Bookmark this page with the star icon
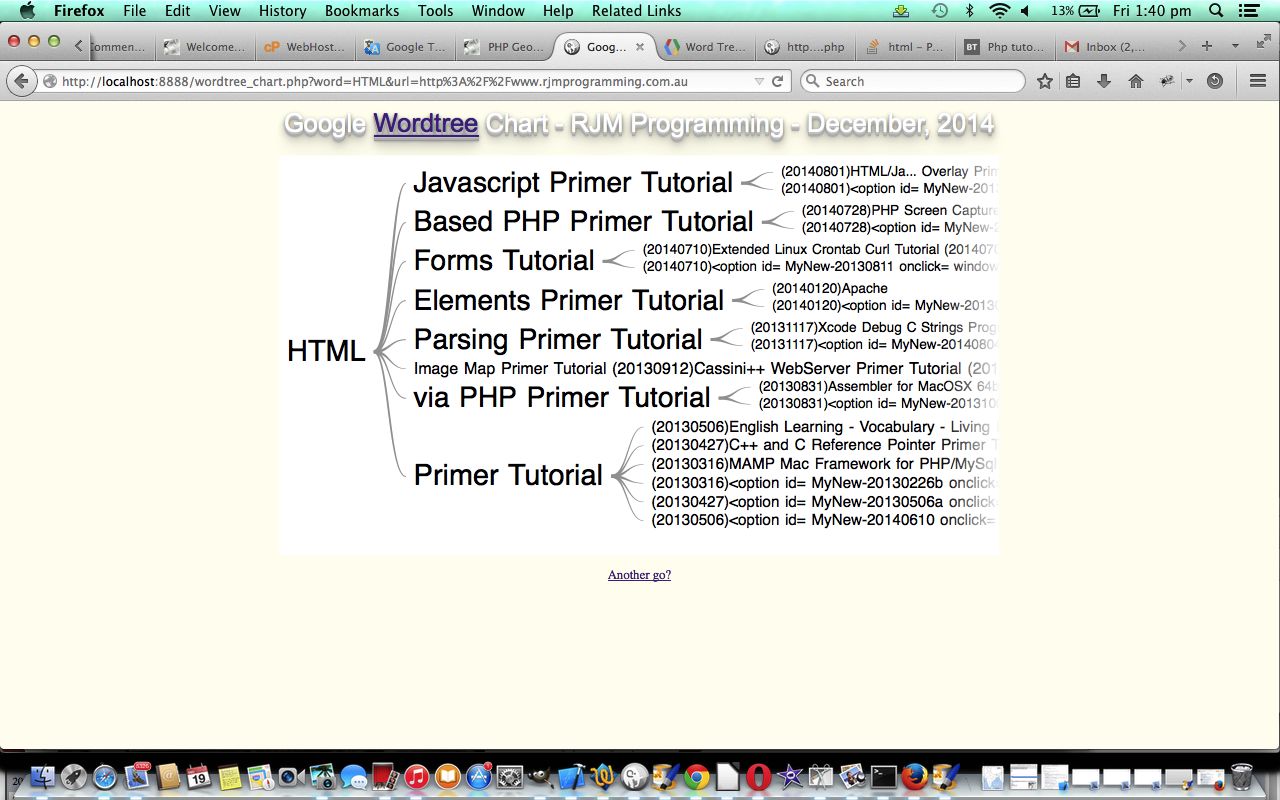 point(1044,81)
